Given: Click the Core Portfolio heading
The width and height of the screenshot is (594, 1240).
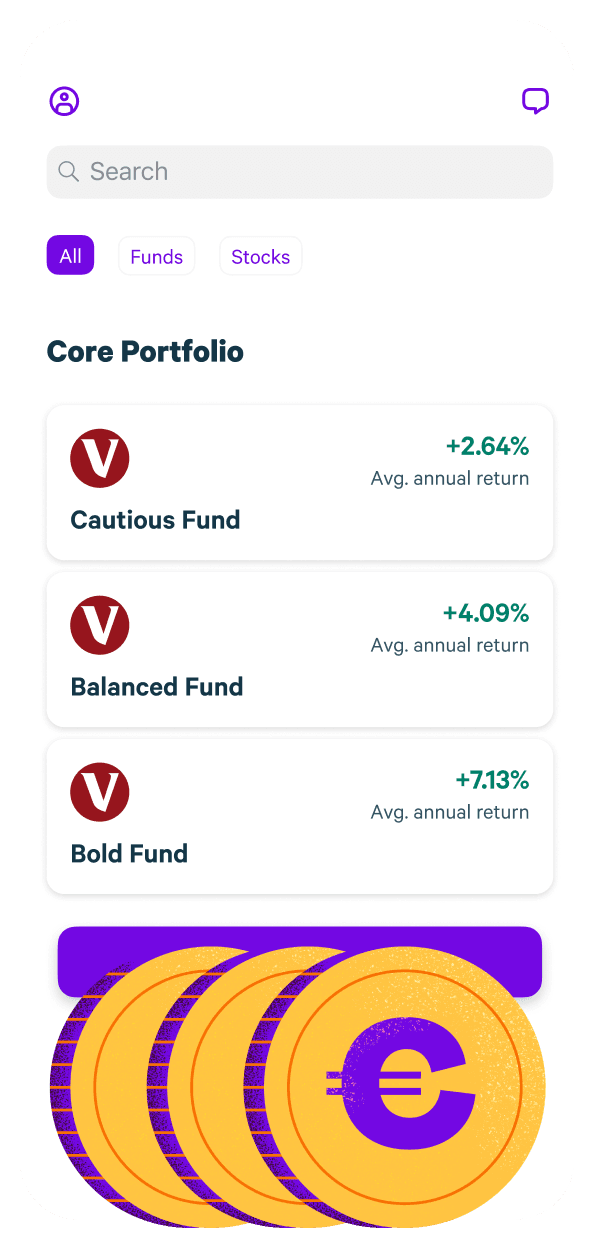Looking at the screenshot, I should [145, 352].
